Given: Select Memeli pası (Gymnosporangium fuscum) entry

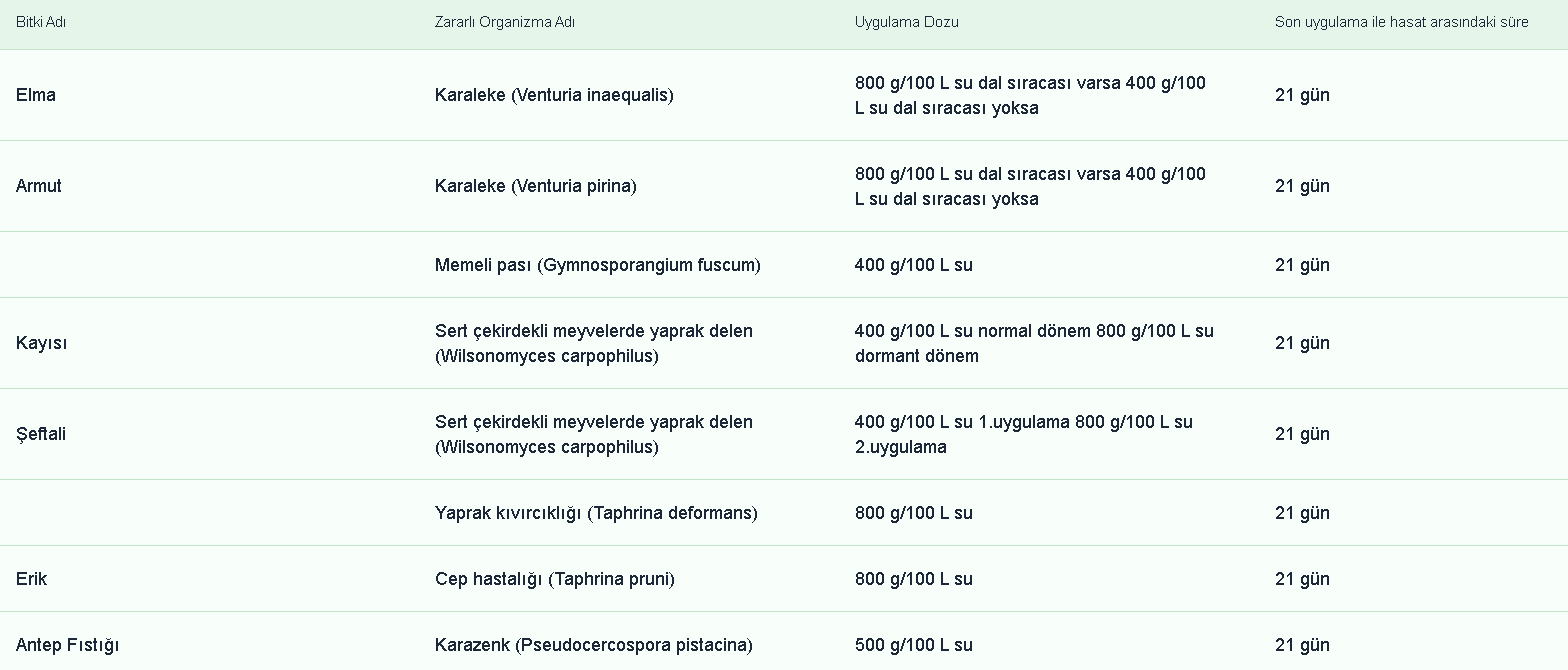Looking at the screenshot, I should [597, 265].
